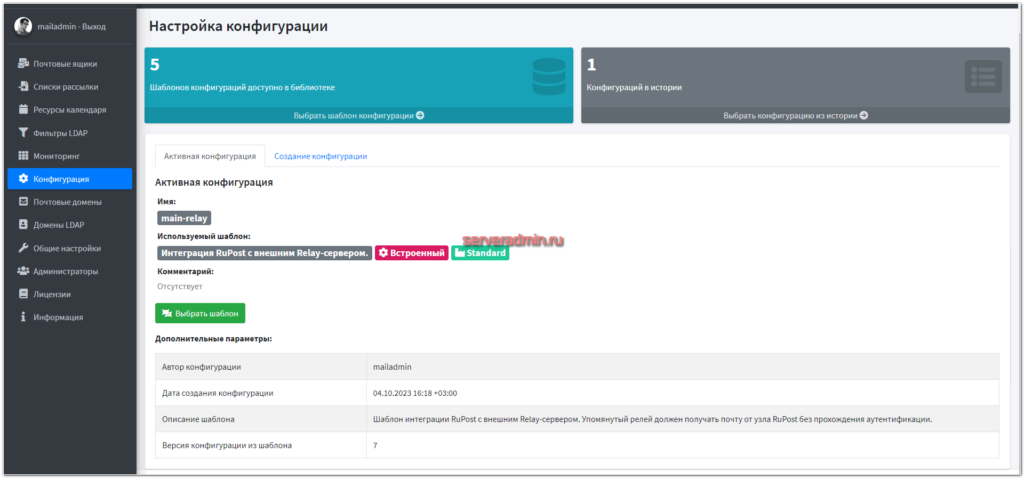This screenshot has width=1024, height=478.
Task: Click the green Standard badge
Action: (x=480, y=253)
